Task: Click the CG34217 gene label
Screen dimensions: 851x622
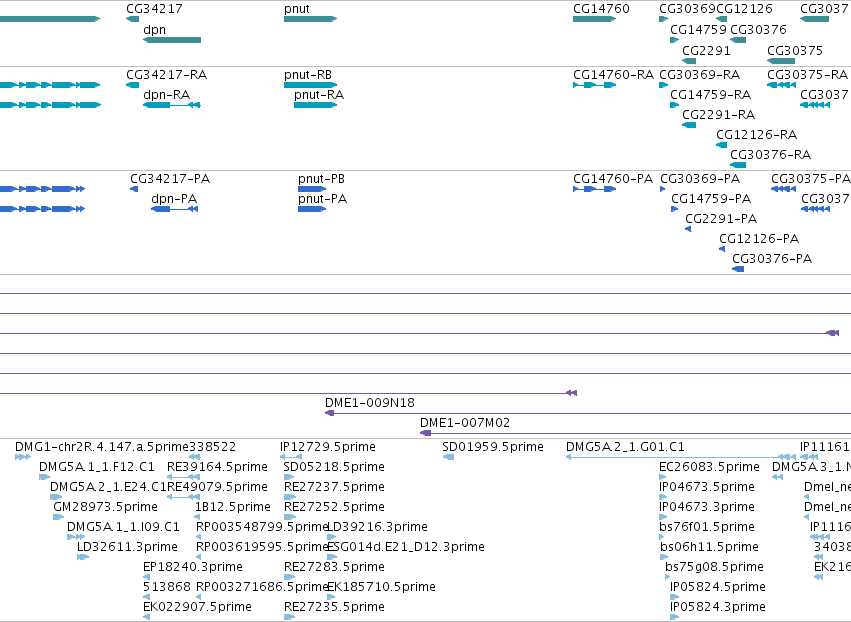Action: pos(154,9)
